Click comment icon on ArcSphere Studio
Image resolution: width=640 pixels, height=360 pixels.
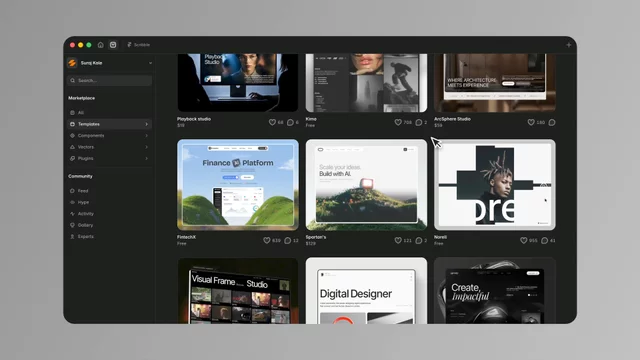[x=552, y=122]
